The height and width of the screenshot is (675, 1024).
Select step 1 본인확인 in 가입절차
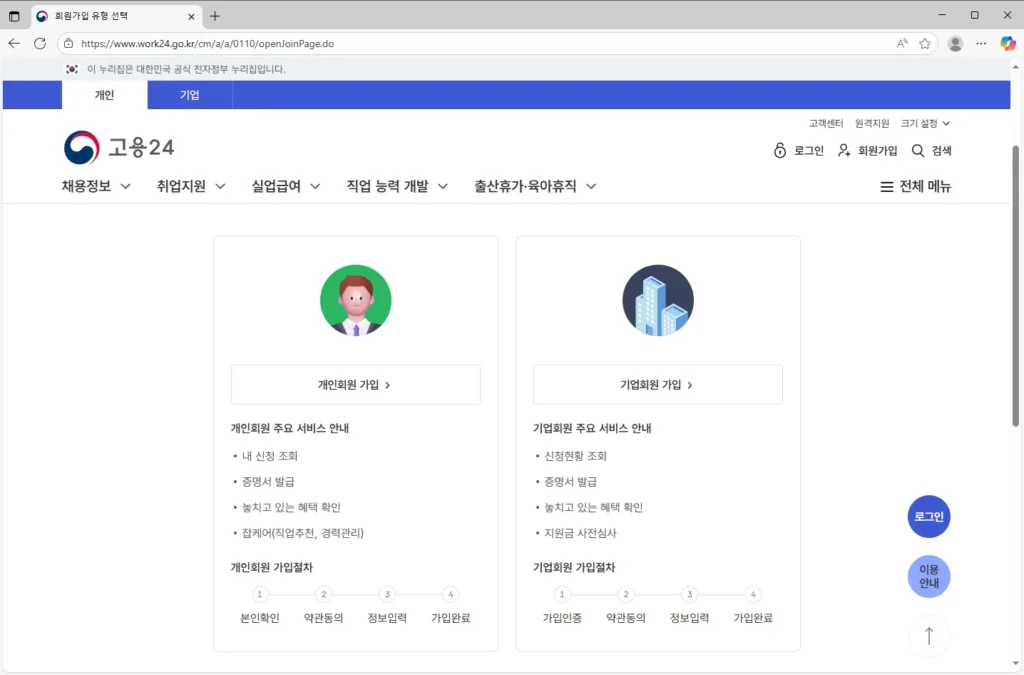pyautogui.click(x=259, y=605)
